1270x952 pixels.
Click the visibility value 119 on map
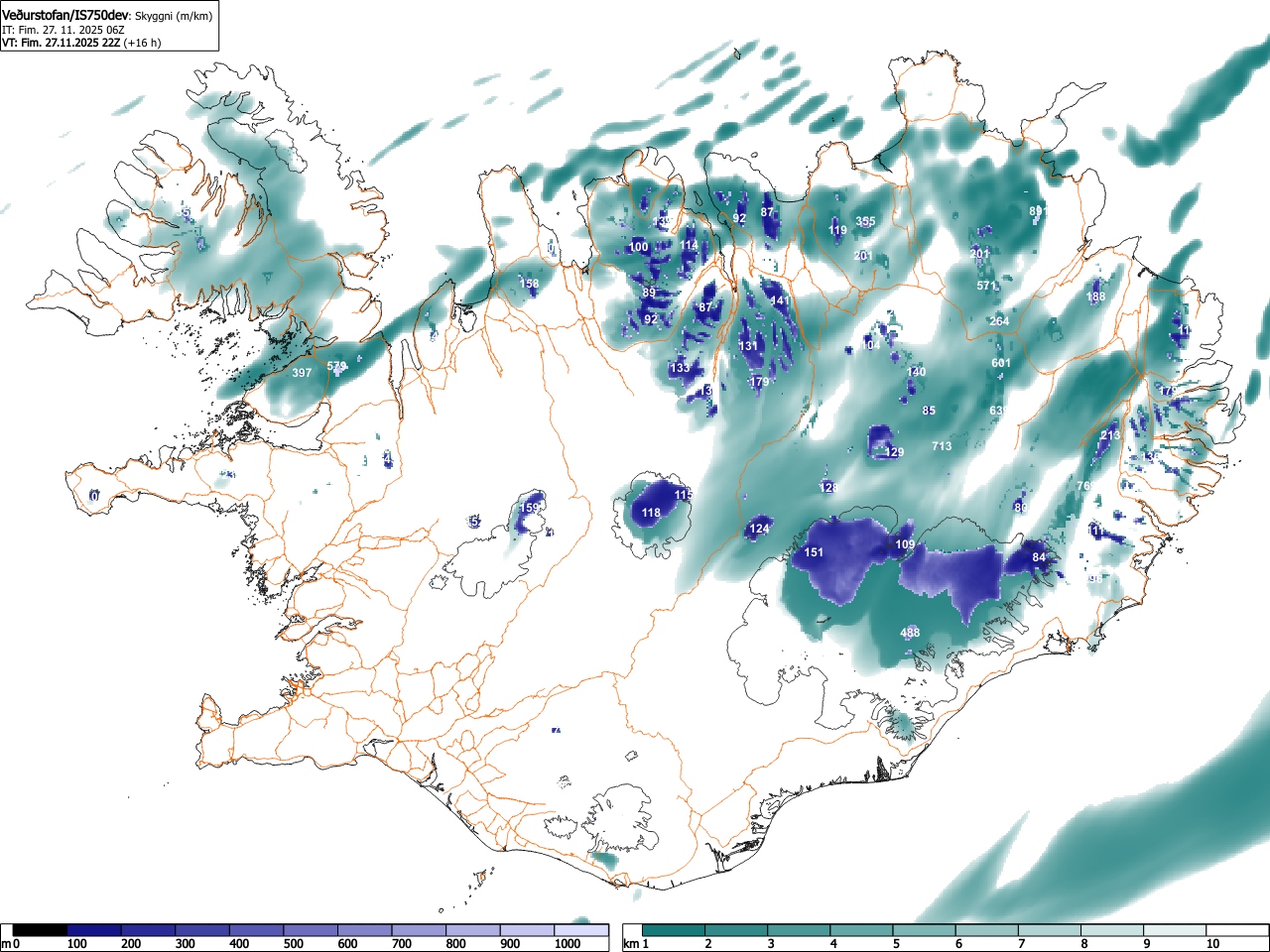click(x=837, y=230)
